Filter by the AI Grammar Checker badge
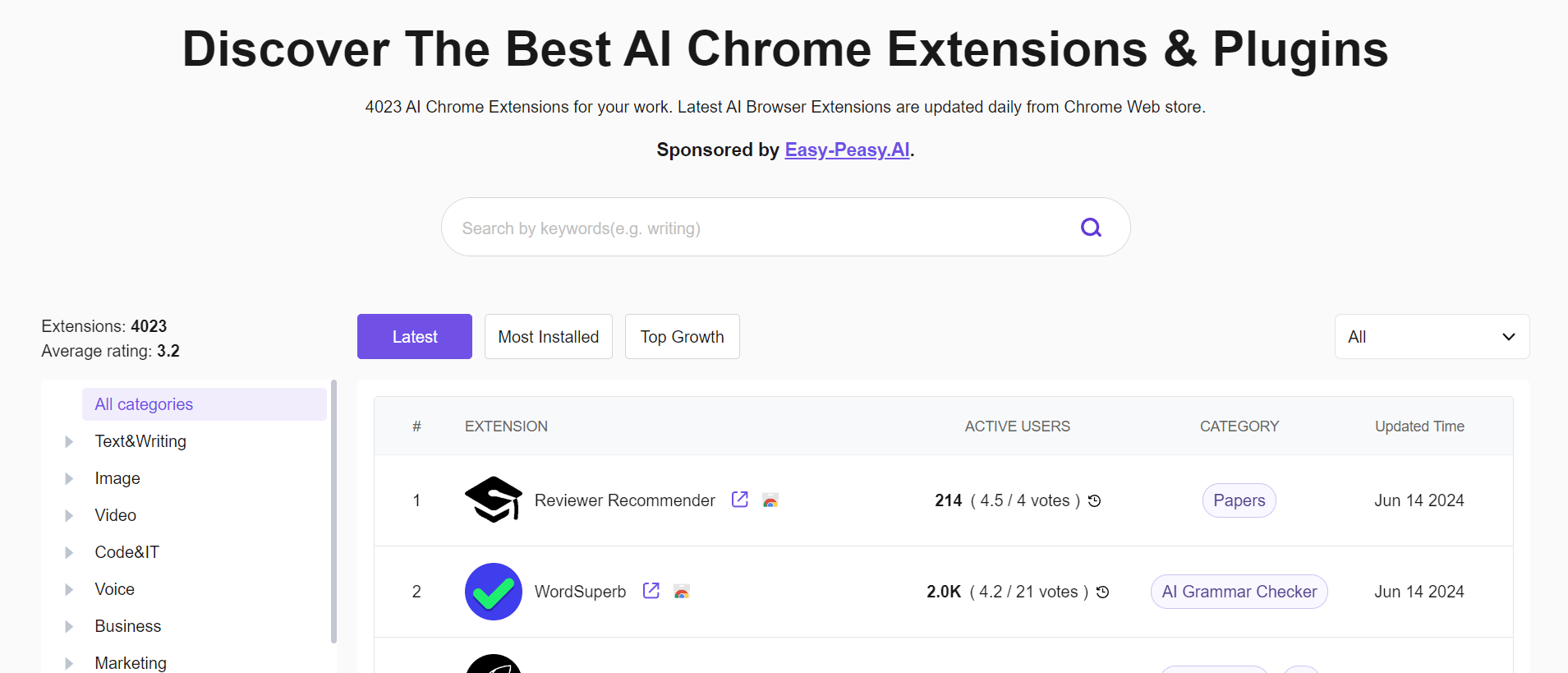 [x=1239, y=591]
